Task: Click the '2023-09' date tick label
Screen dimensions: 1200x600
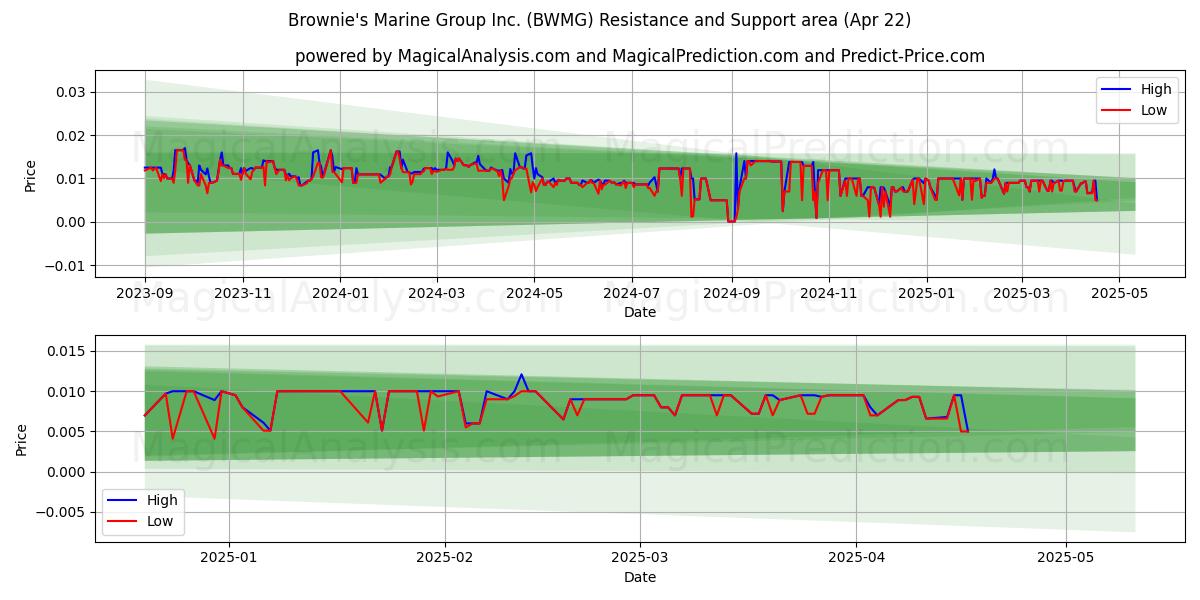Action: coord(145,294)
